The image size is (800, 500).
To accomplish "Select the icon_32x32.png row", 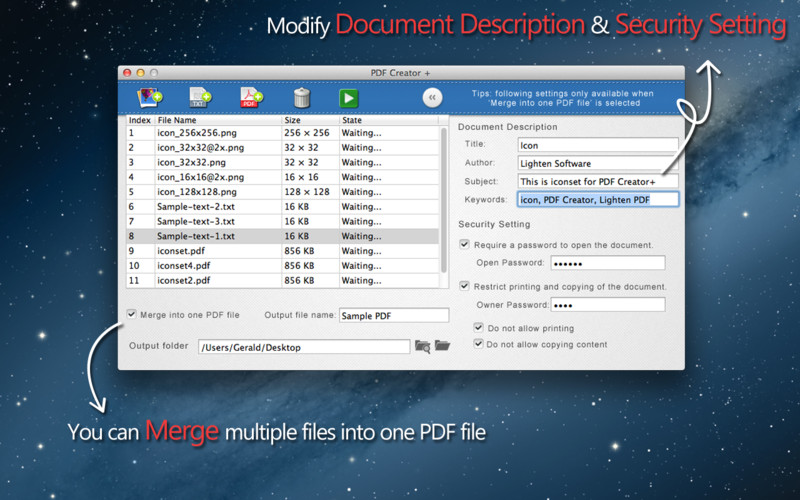I will coord(282,162).
